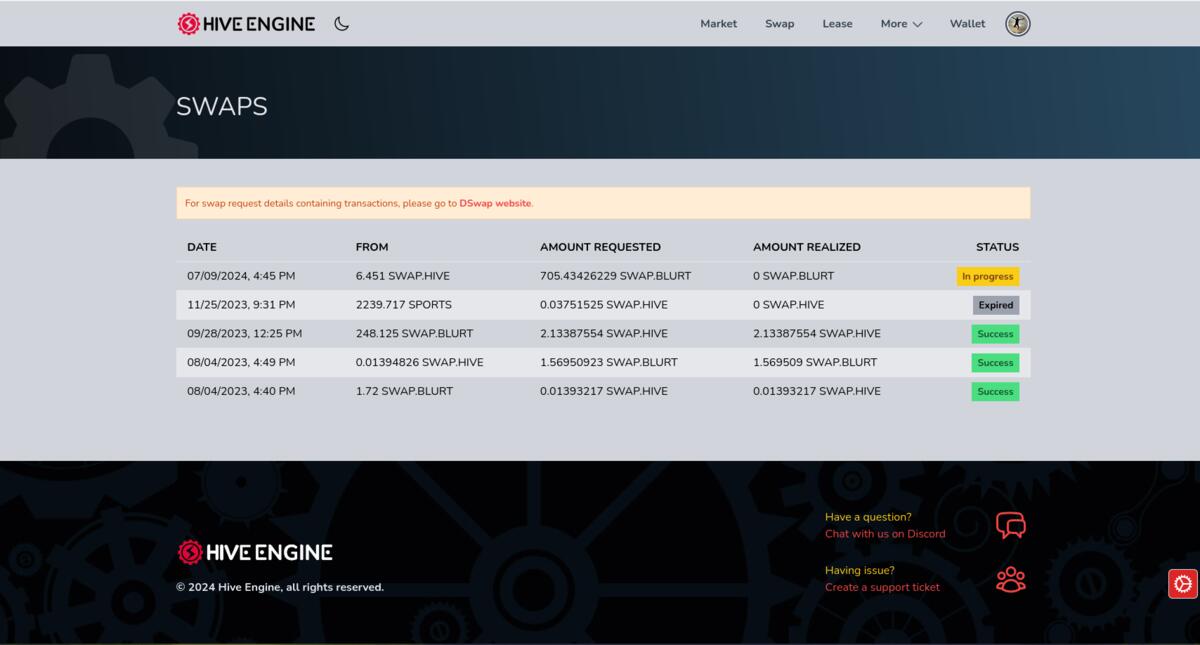The width and height of the screenshot is (1200, 645).
Task: Click the AMOUNT REALIZED column header
Action: click(x=806, y=247)
